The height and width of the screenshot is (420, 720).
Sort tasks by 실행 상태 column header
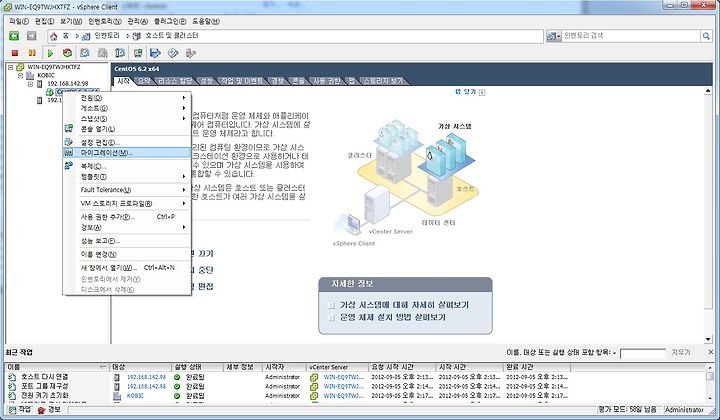coord(197,367)
